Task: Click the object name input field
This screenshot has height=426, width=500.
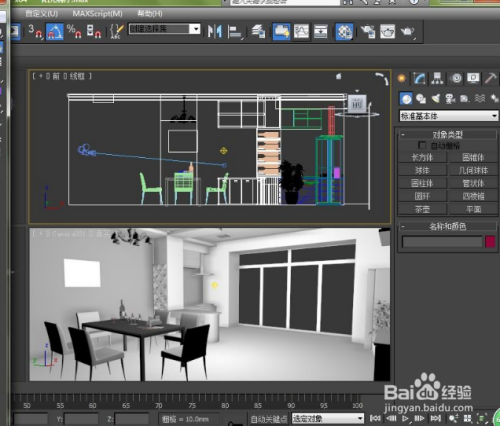Action: [442, 242]
